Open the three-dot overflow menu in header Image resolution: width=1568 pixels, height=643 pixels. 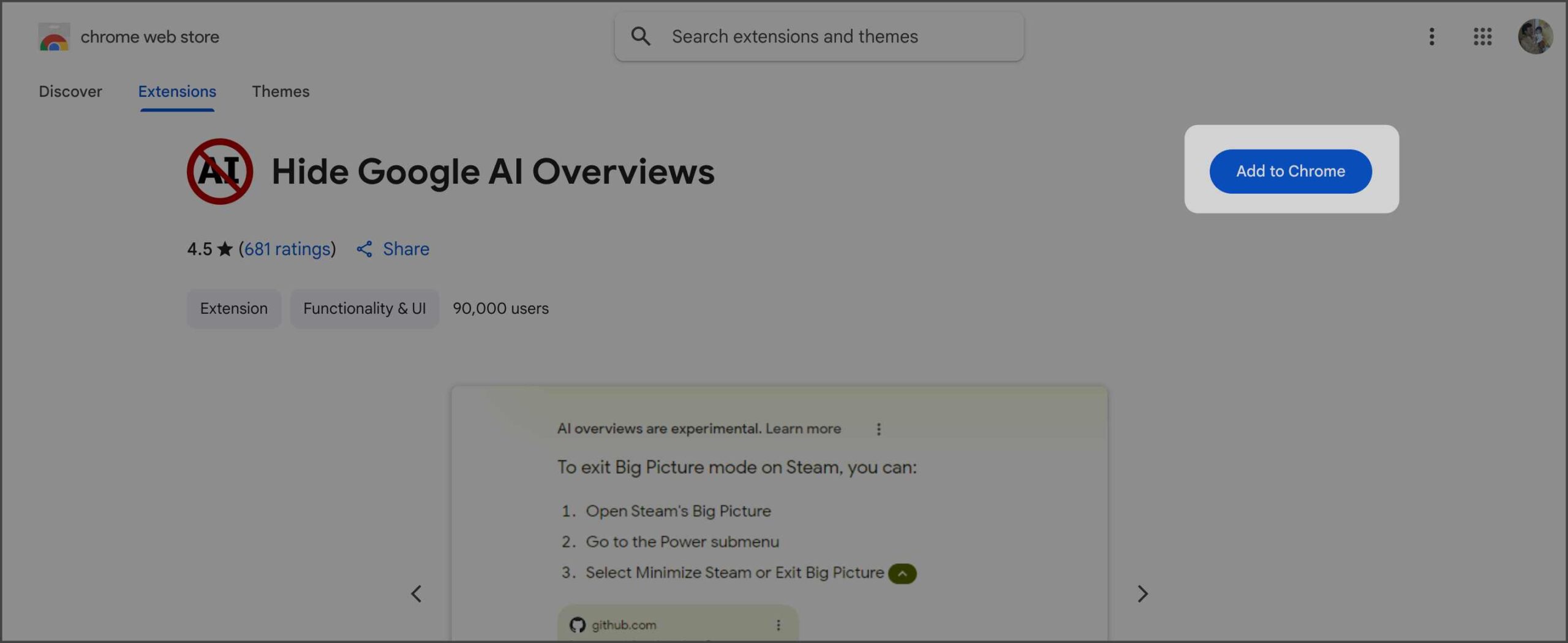[x=1431, y=37]
